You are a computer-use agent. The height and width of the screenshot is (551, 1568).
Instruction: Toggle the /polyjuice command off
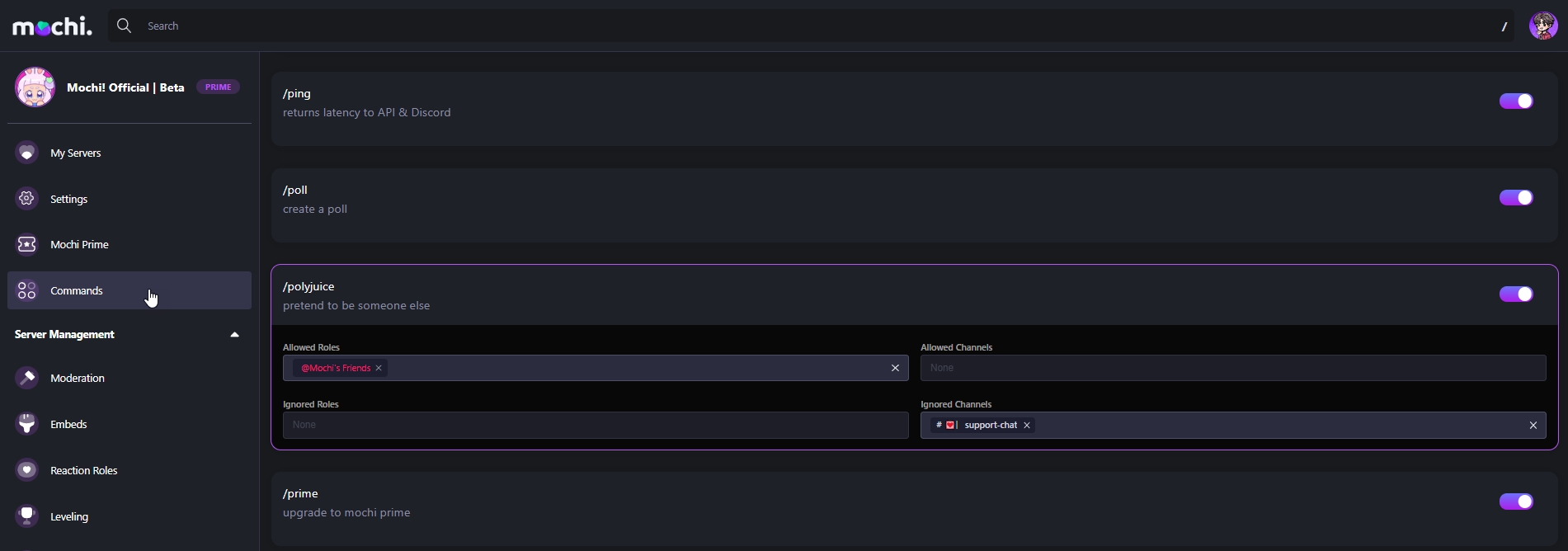[x=1516, y=294]
